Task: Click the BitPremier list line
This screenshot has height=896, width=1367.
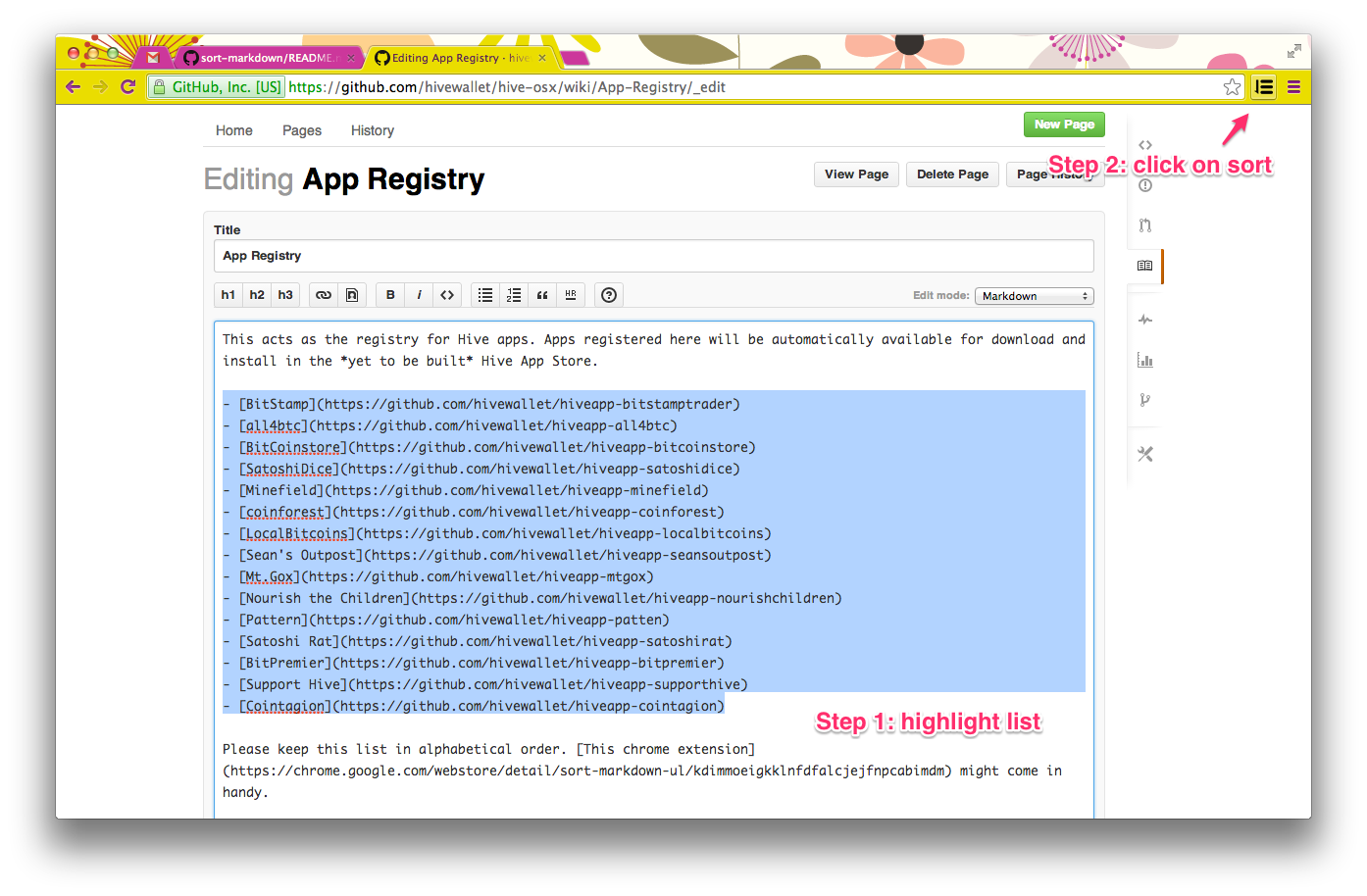Action: 474,663
